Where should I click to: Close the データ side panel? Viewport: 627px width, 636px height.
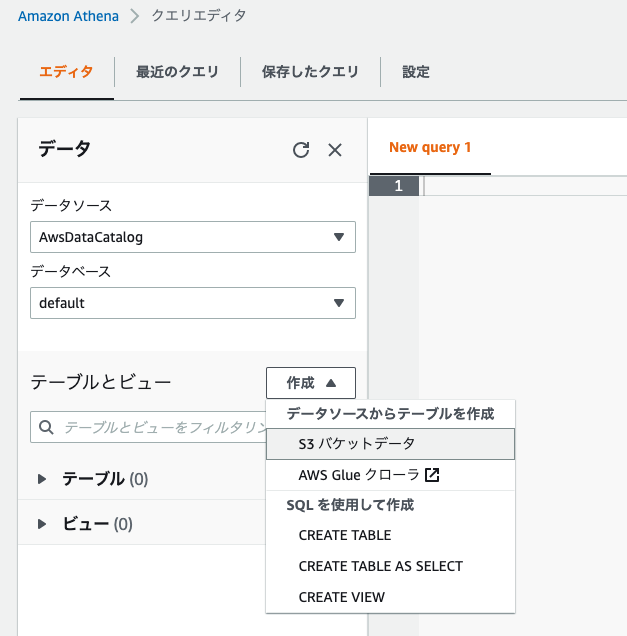(335, 150)
